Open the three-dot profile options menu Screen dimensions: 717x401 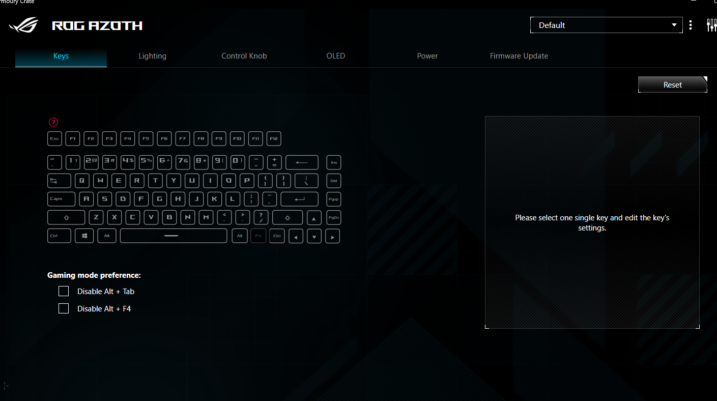pos(690,25)
